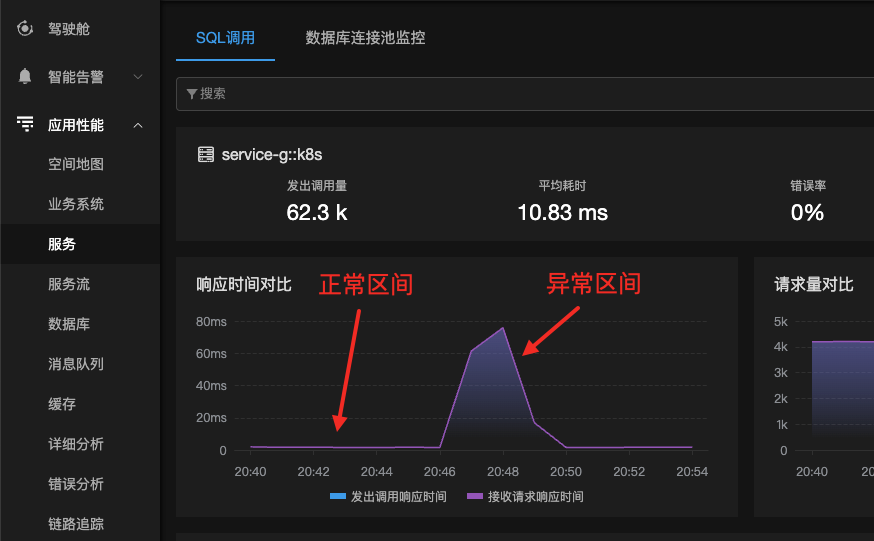The image size is (874, 541).
Task: Go to 业务系统 page
Action: (x=76, y=204)
